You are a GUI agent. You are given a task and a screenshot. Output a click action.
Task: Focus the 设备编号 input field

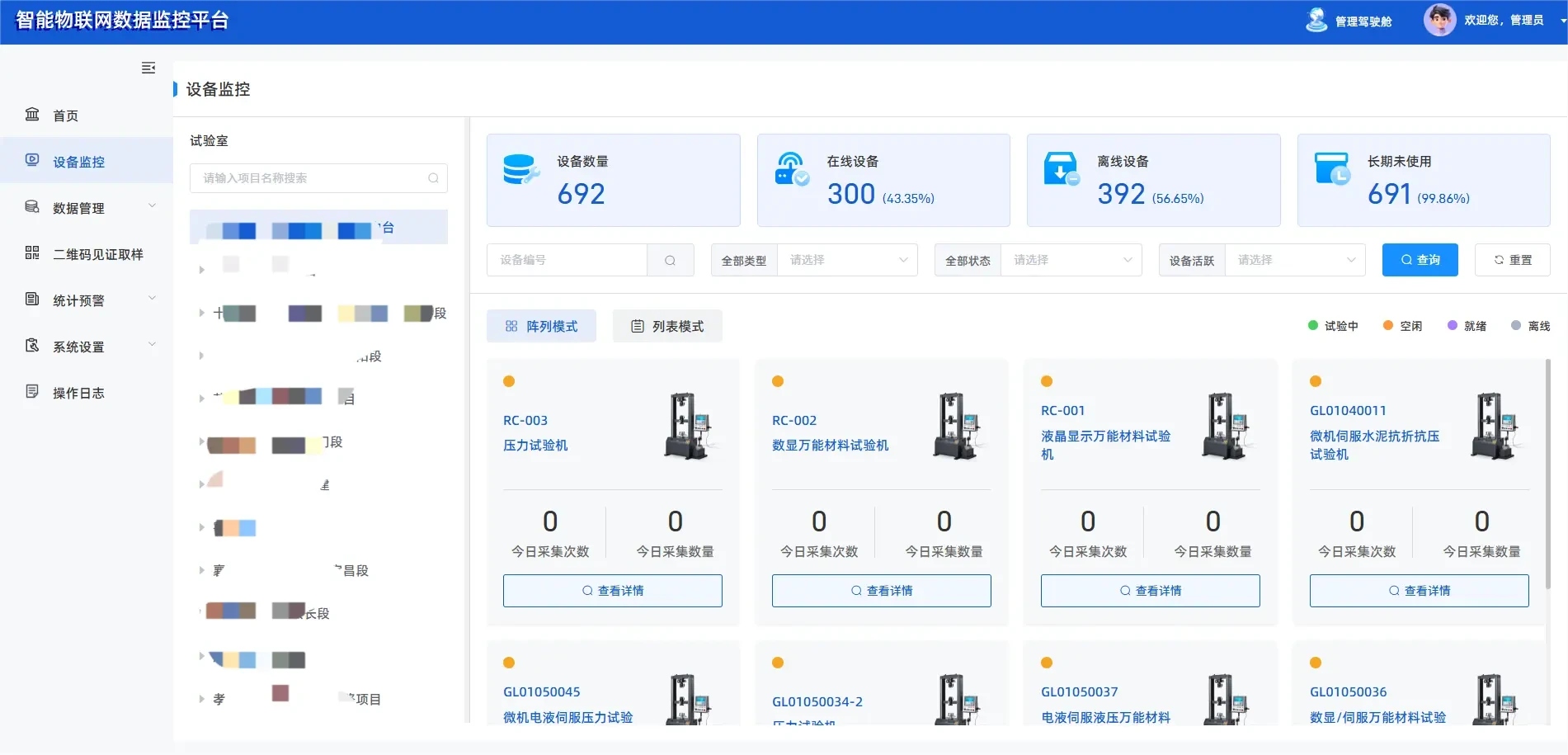[x=567, y=260]
